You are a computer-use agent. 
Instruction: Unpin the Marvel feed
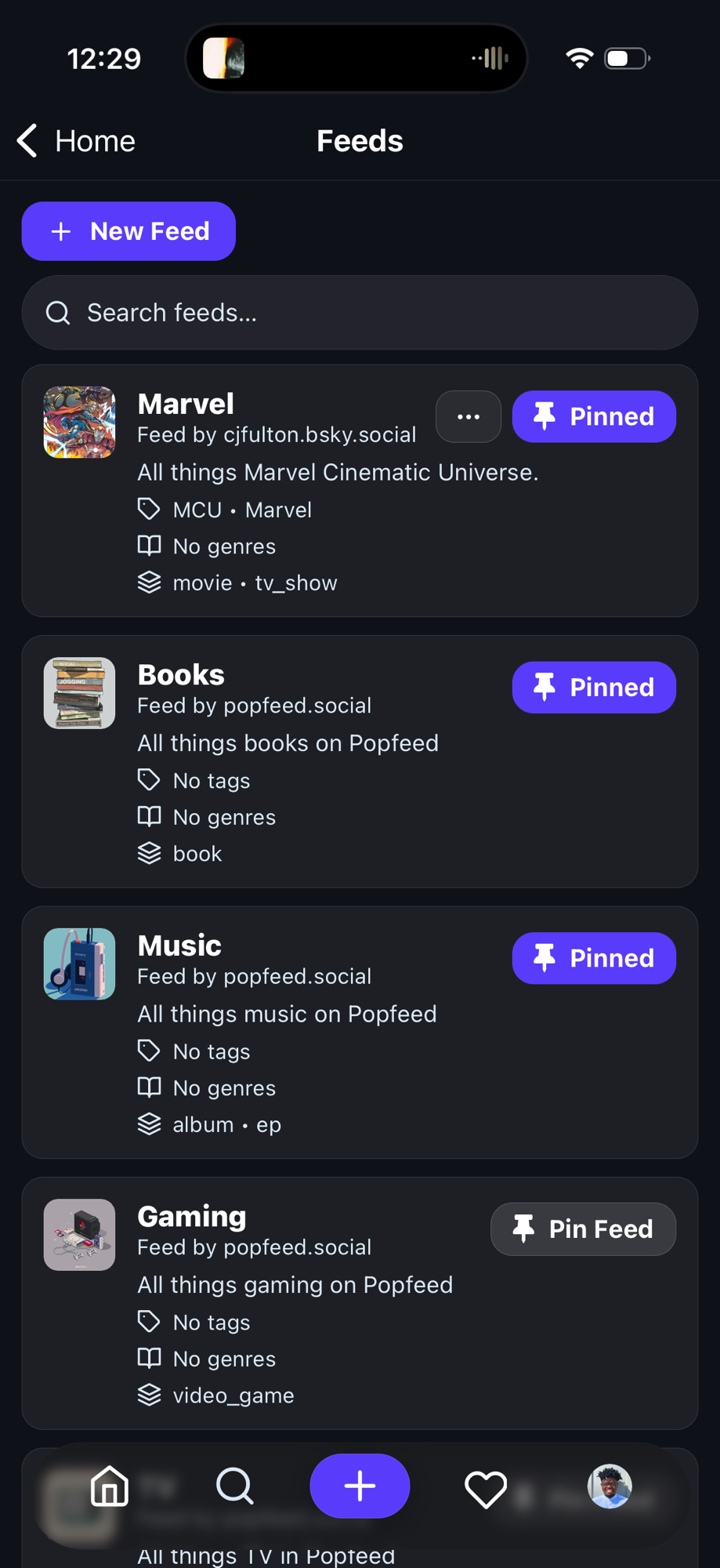(x=594, y=416)
